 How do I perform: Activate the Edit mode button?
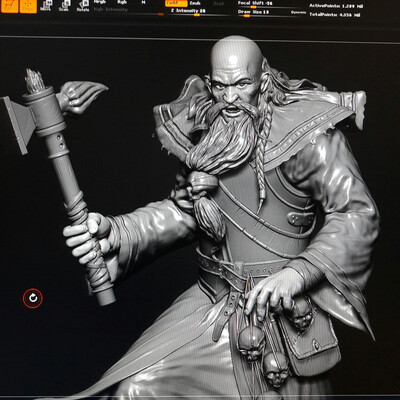(x=9, y=6)
